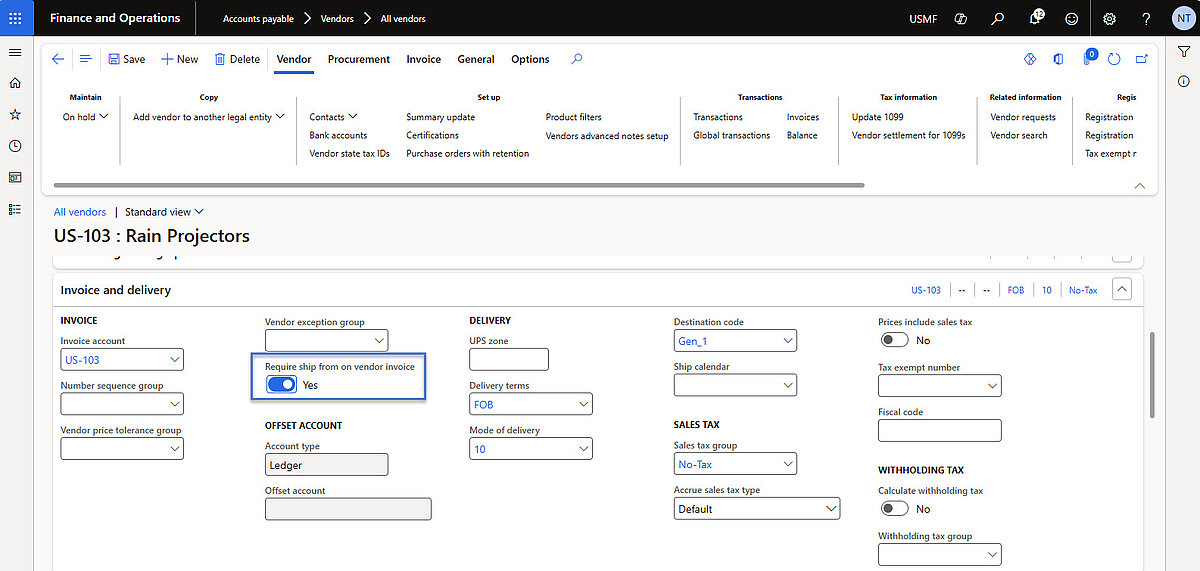Click the Delete button

[x=238, y=60]
